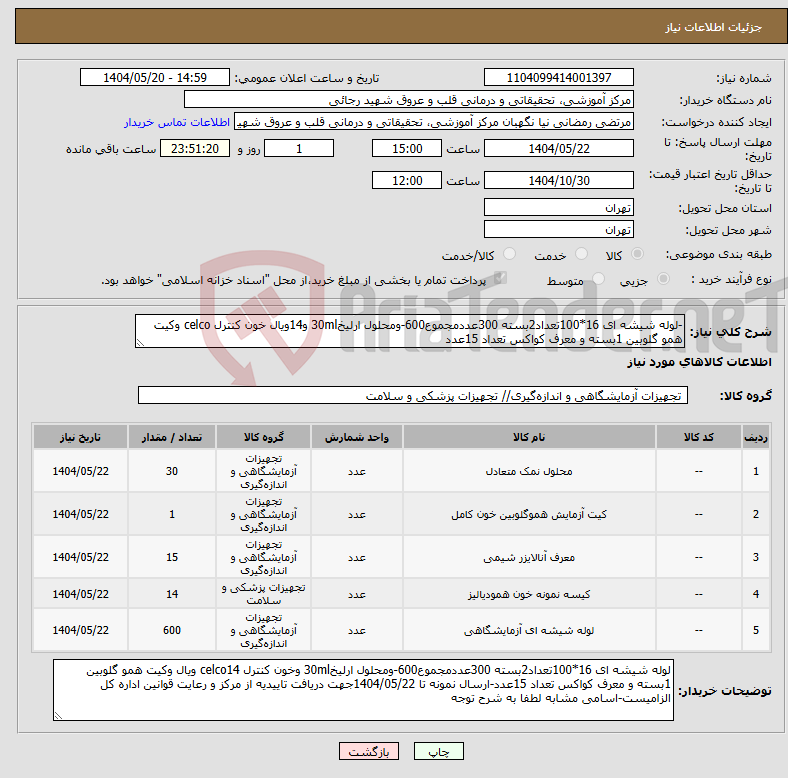The height and width of the screenshot is (778, 788).
Task: Click the quantity cell 15
Action: 172,557
